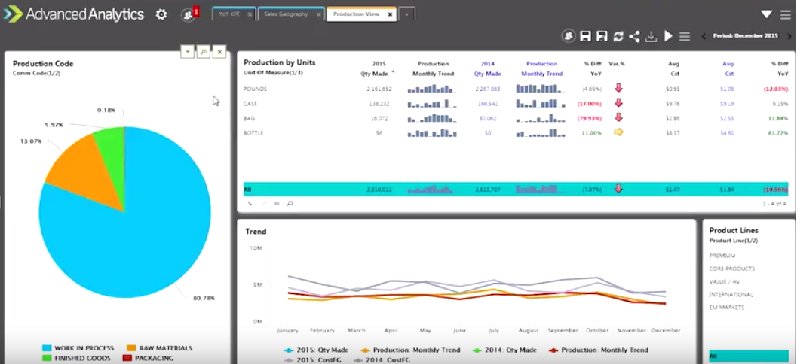796x364 pixels.
Task: Click the Advanced Analytics logo
Action: (74, 14)
